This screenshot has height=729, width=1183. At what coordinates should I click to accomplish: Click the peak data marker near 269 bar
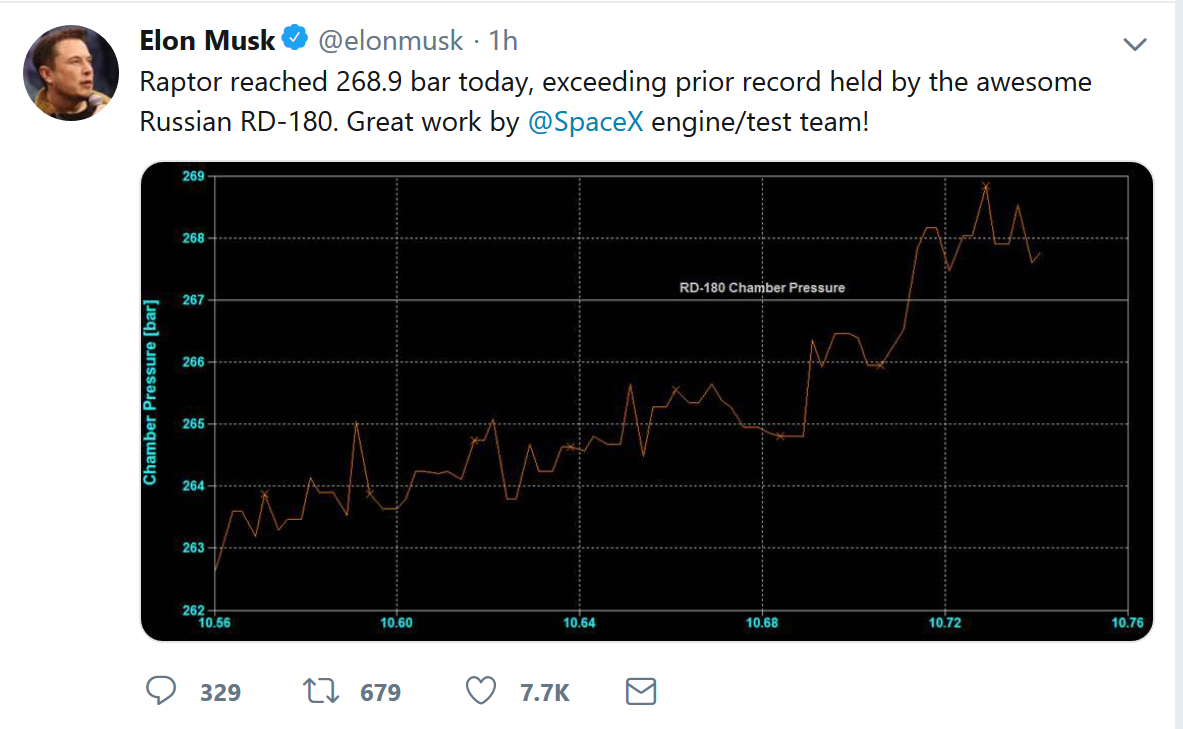[x=986, y=185]
